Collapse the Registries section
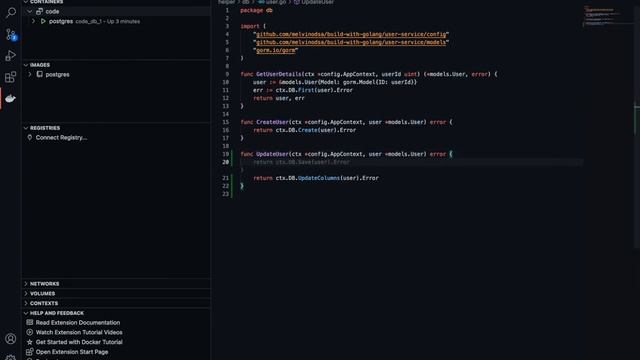 pyautogui.click(x=26, y=128)
